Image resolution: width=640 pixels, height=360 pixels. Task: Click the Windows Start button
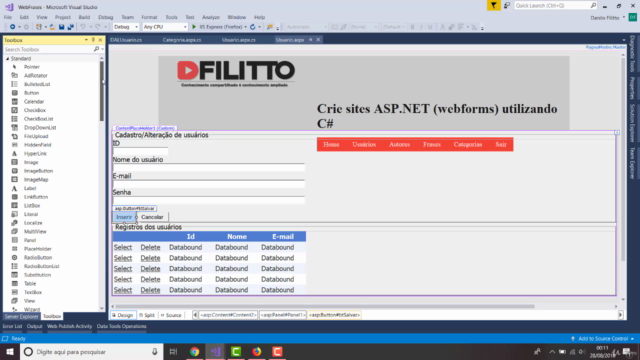point(10,351)
